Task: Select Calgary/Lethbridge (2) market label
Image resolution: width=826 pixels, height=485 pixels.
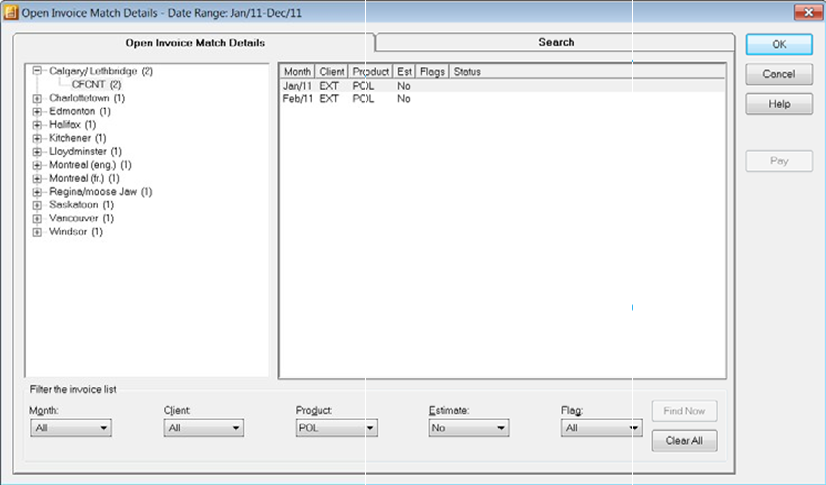Action: tap(101, 71)
